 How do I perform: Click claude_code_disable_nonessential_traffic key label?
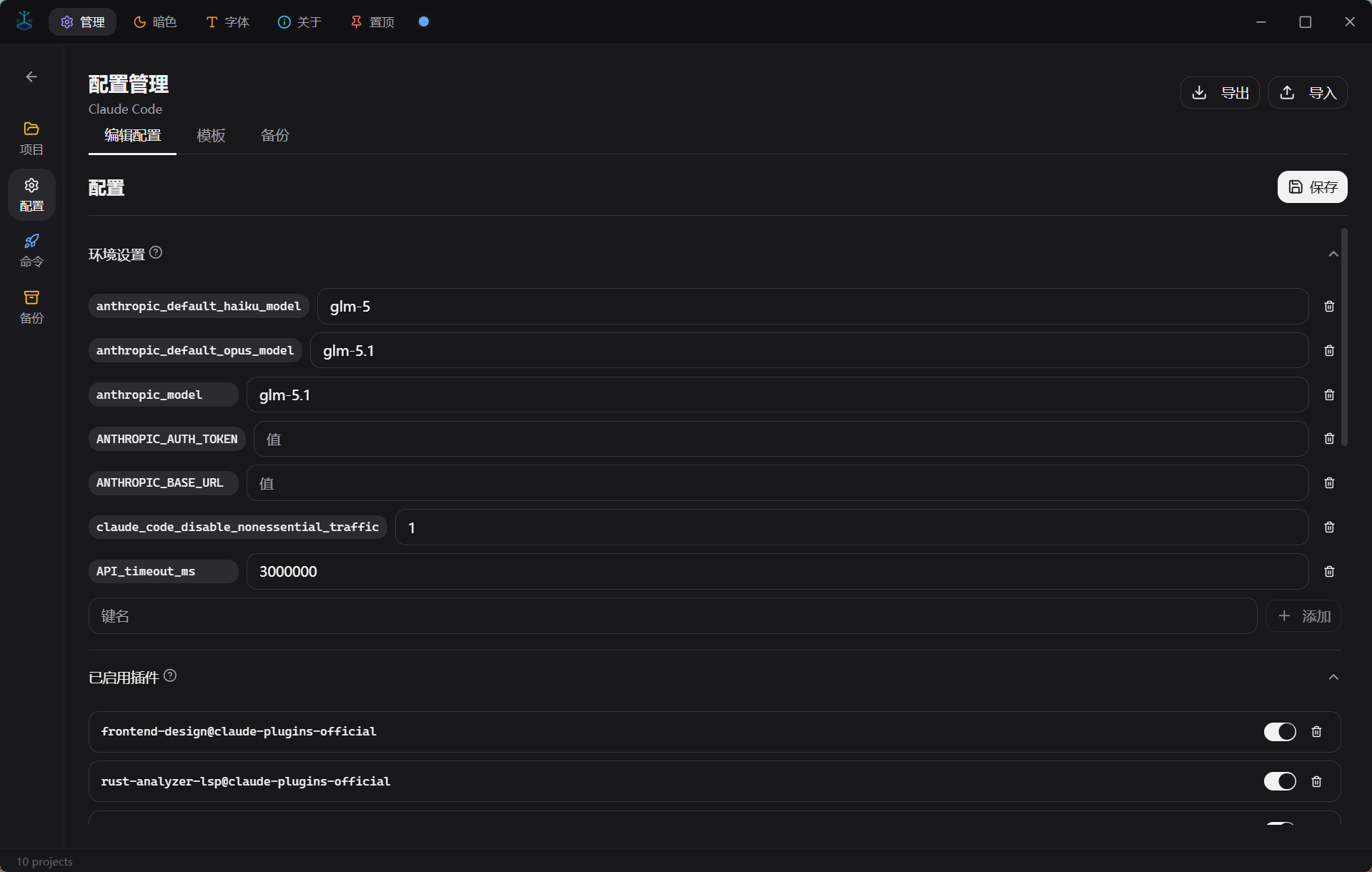[238, 527]
